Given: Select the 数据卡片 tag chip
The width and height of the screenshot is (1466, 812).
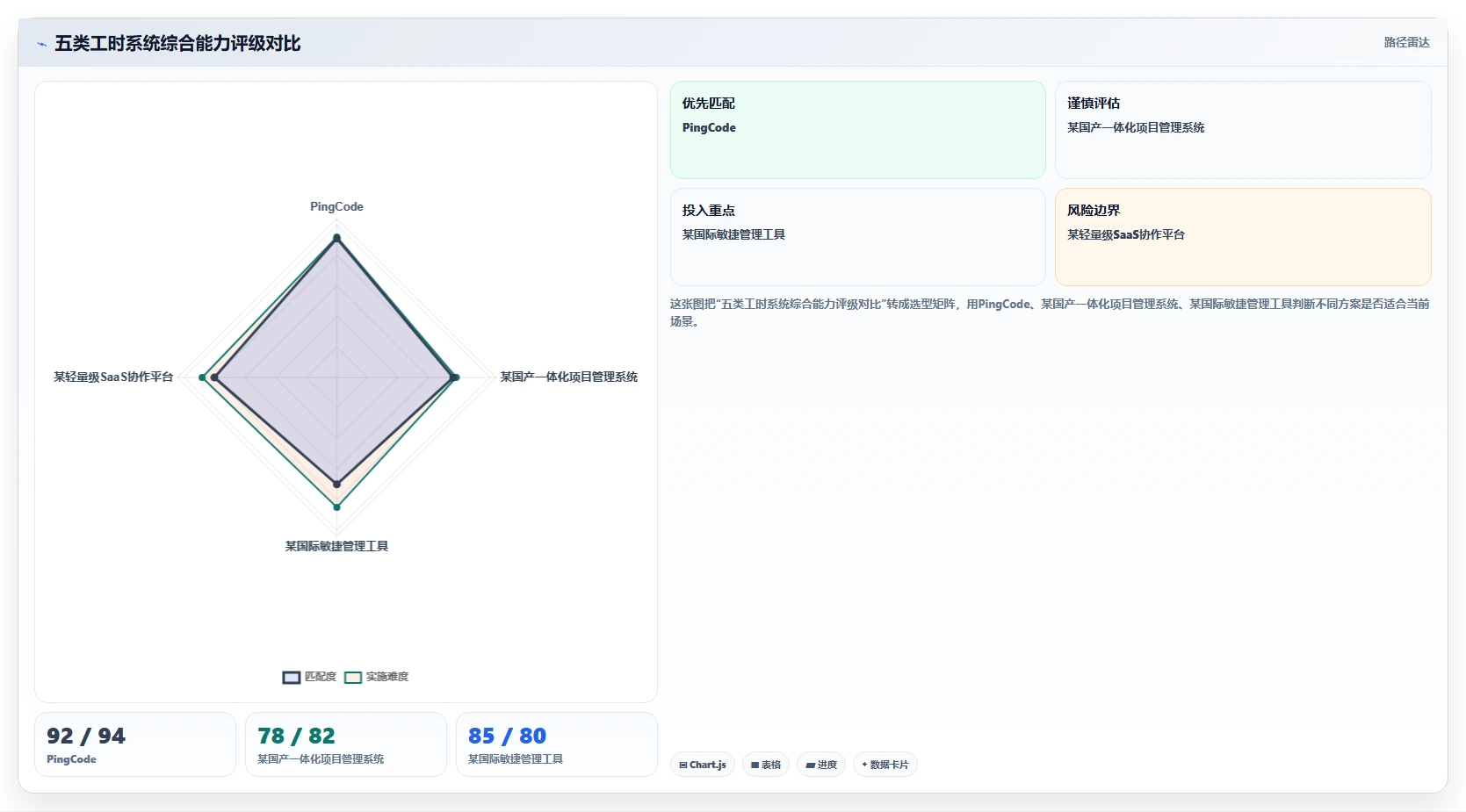Looking at the screenshot, I should click(885, 765).
